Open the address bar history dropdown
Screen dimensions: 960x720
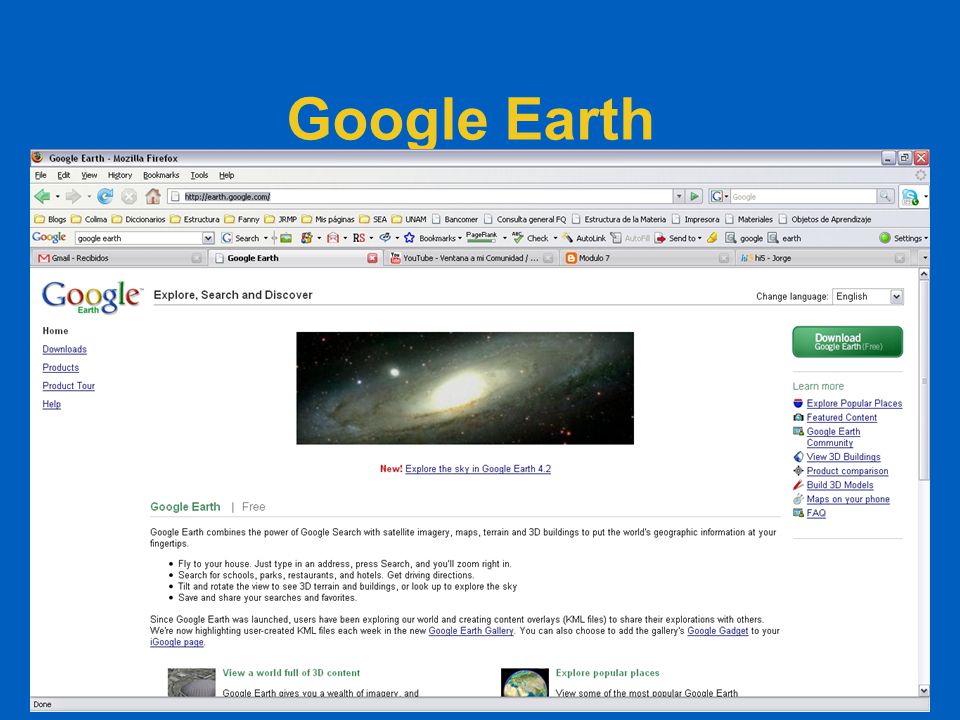(678, 197)
